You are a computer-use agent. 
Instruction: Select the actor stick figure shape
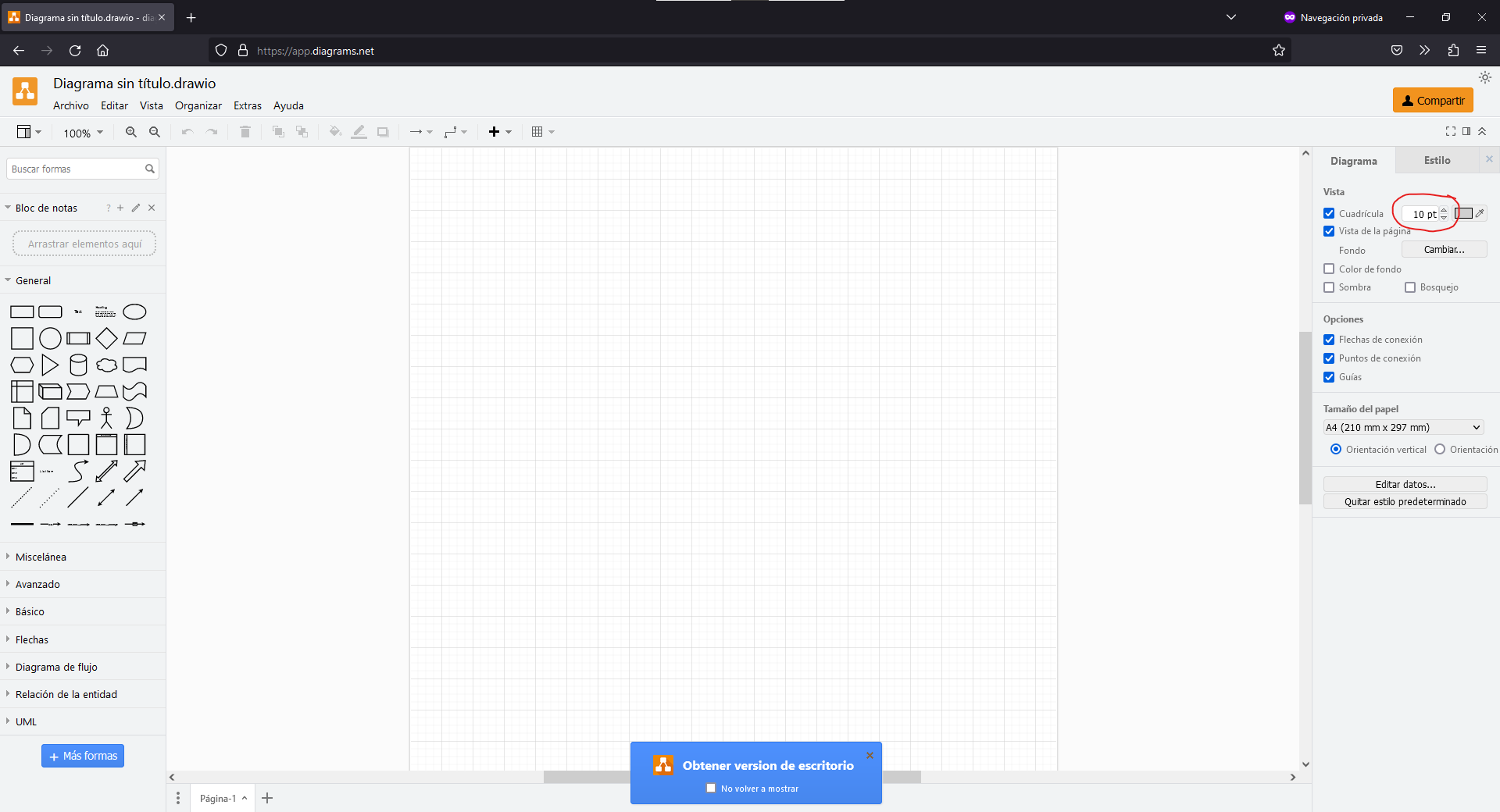pos(106,418)
